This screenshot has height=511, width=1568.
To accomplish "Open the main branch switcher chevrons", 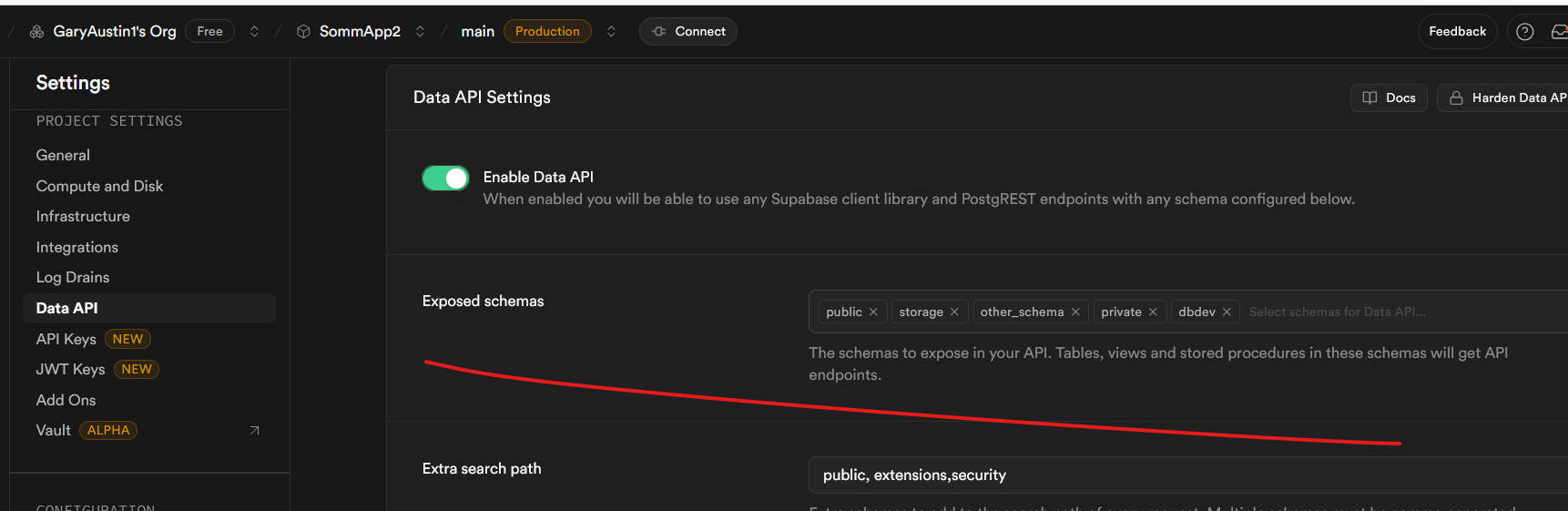I will point(611,32).
